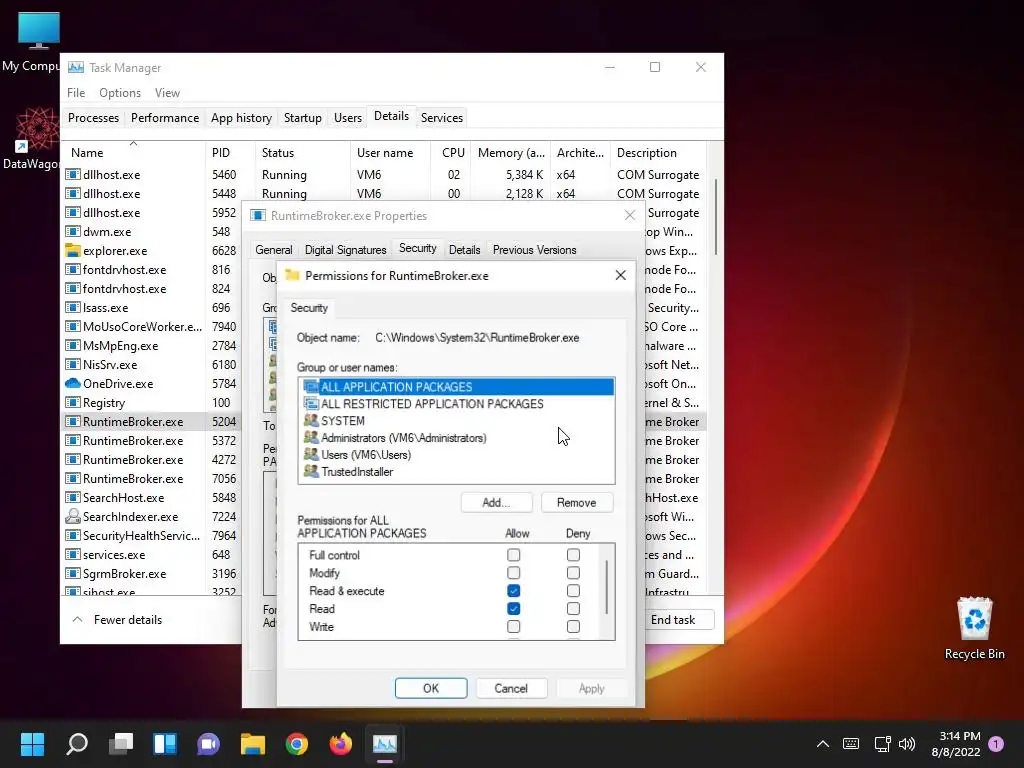Viewport: 1024px width, 768px height.
Task: Open File Explorer from taskbar
Action: (x=253, y=743)
